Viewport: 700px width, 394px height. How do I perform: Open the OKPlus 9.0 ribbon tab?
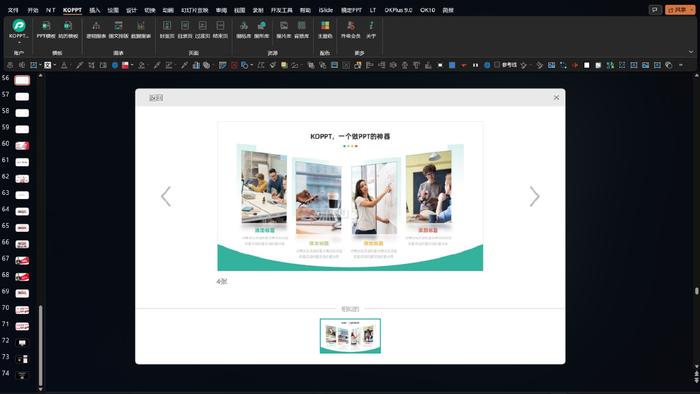(398, 10)
